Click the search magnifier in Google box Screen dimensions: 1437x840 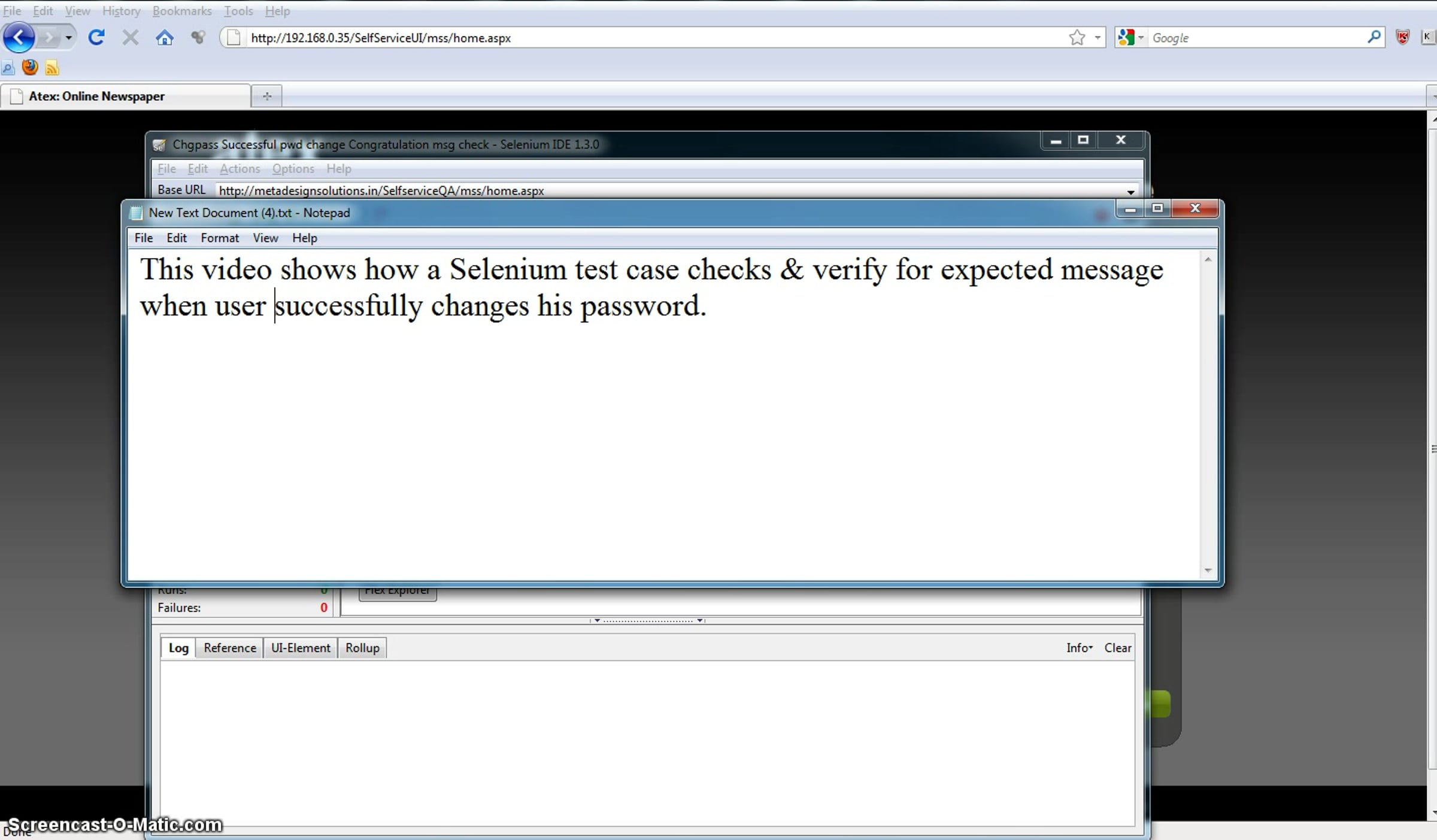1374,37
